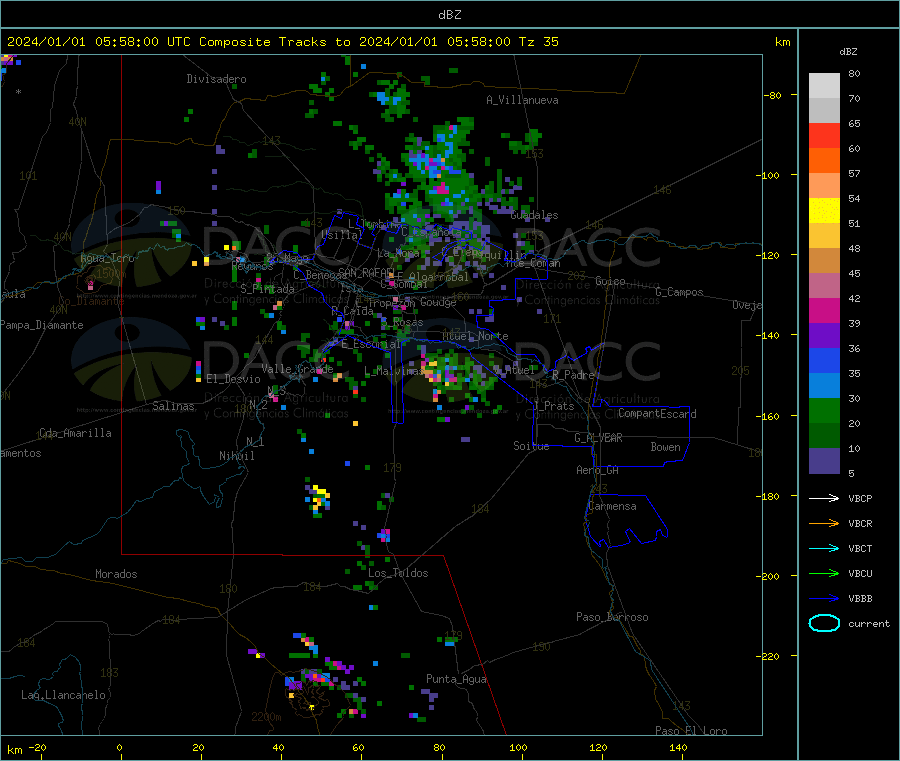The width and height of the screenshot is (900, 761).
Task: Click the 'current' legend label
Action: [x=869, y=624]
